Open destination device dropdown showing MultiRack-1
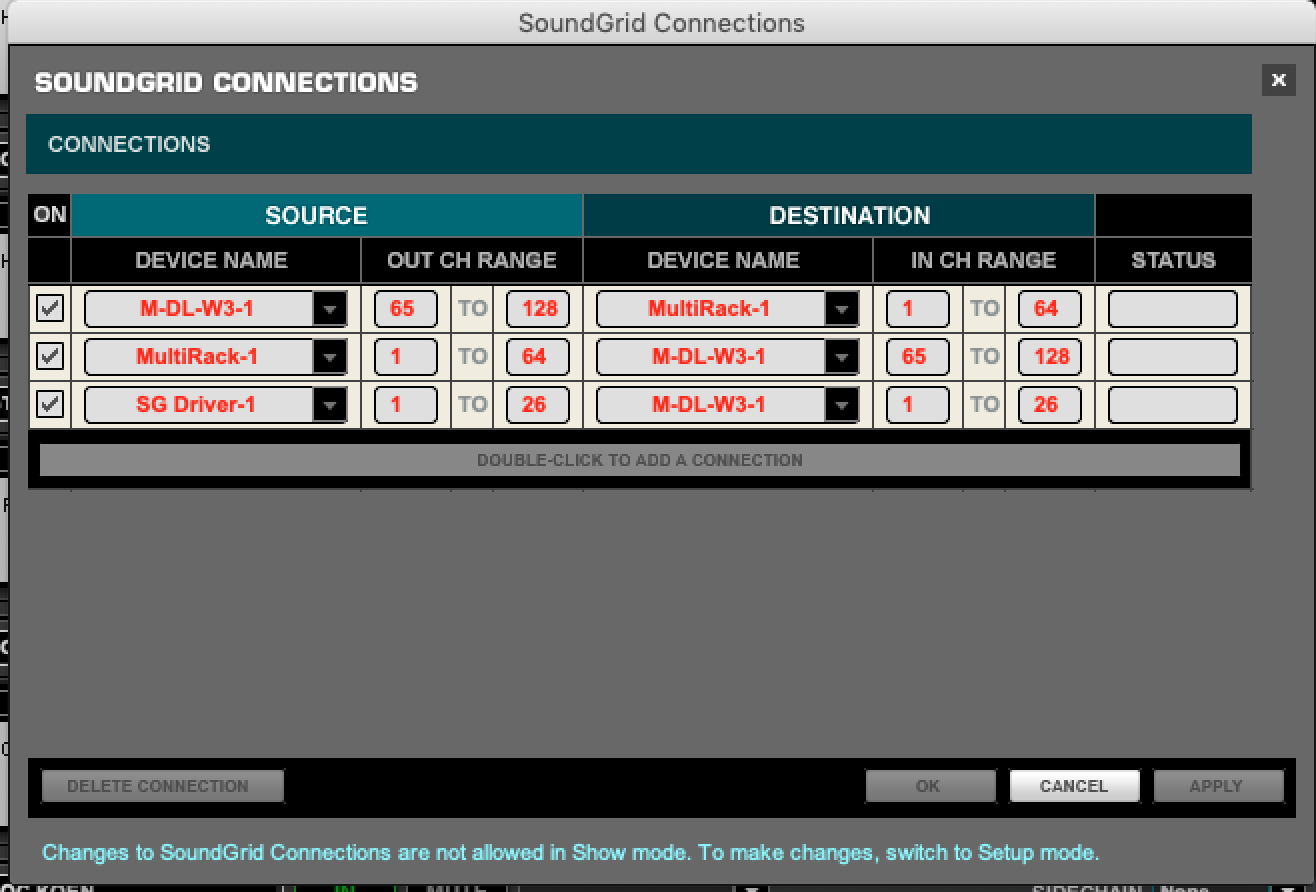This screenshot has height=892, width=1316. coord(728,309)
